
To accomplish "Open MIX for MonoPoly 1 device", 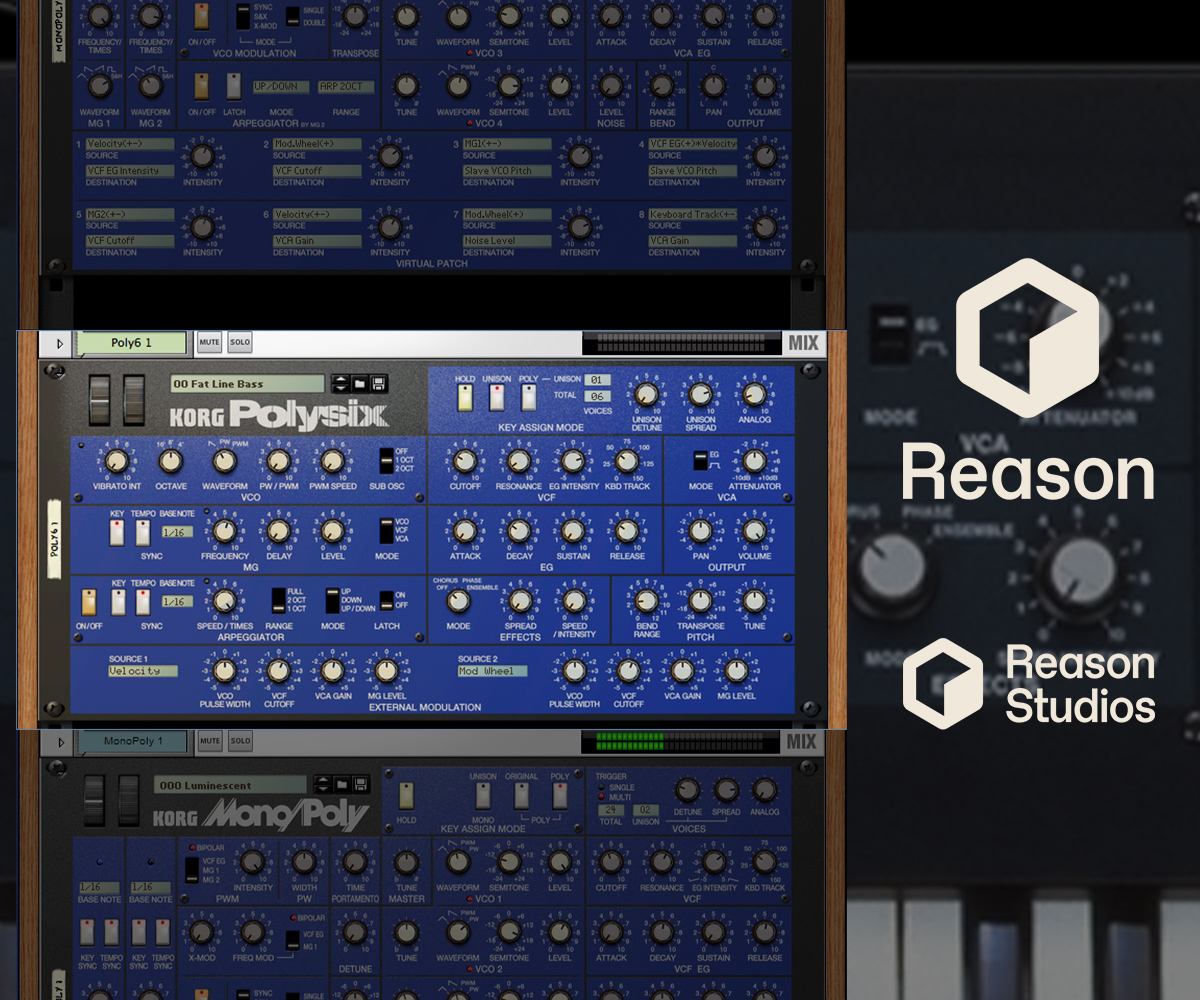I will tap(803, 742).
